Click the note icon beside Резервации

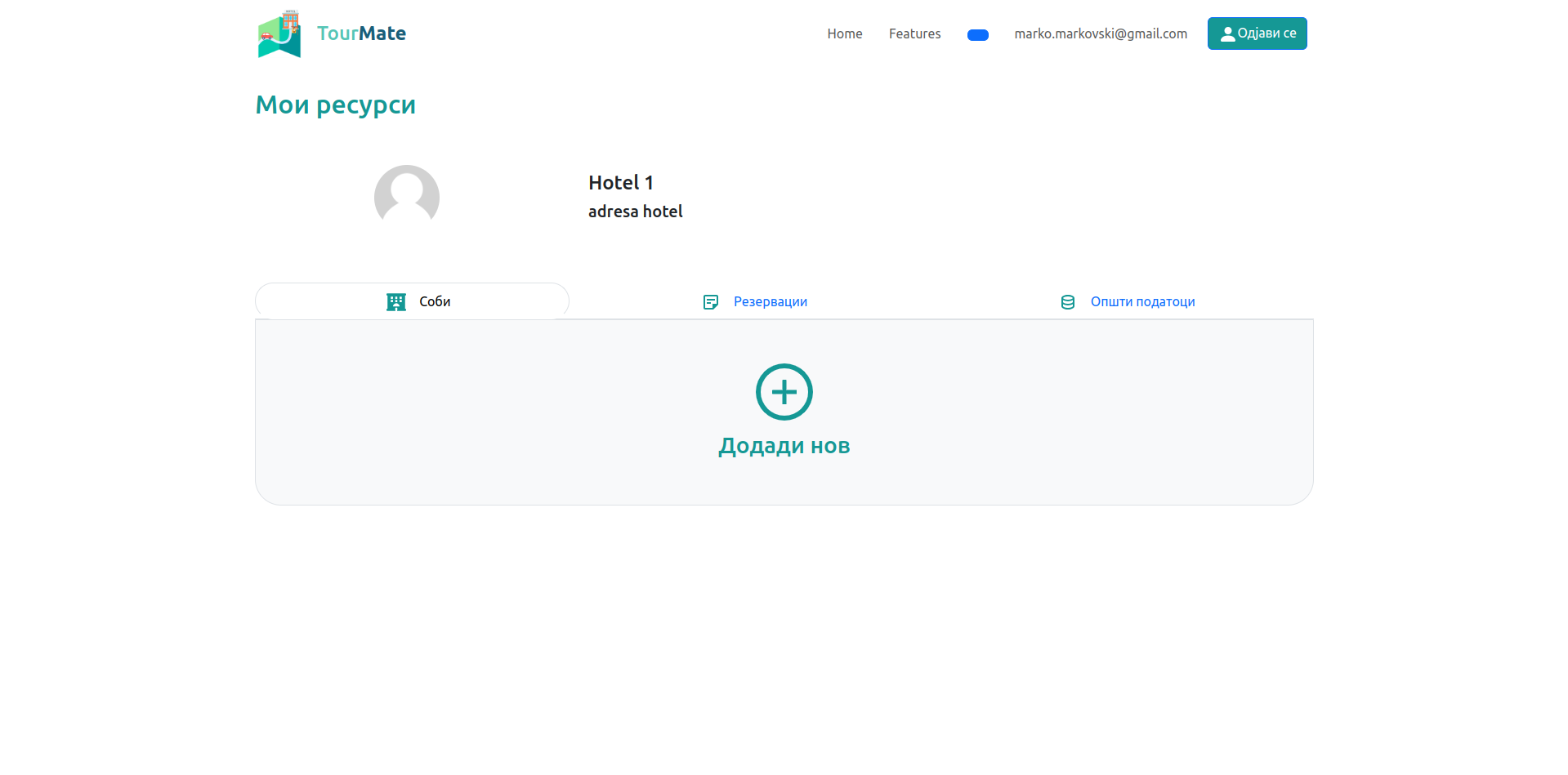[711, 302]
